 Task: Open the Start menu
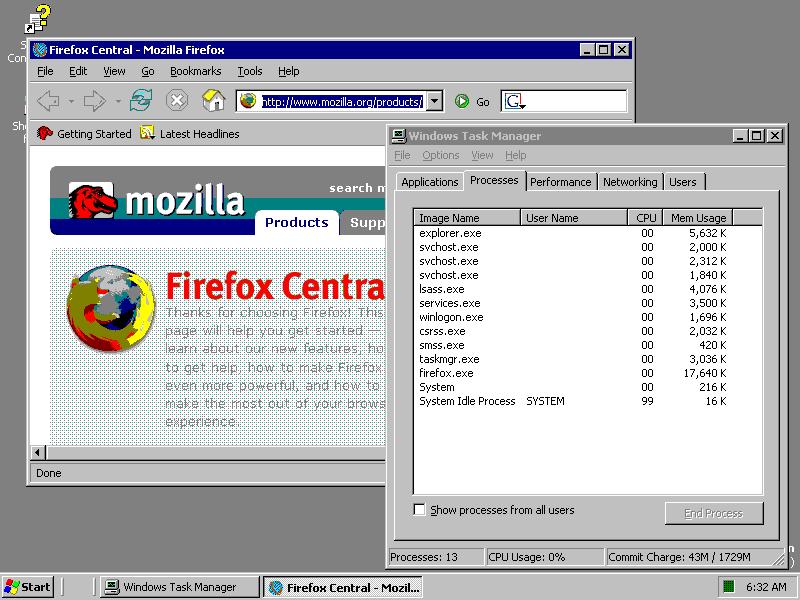pos(28,587)
